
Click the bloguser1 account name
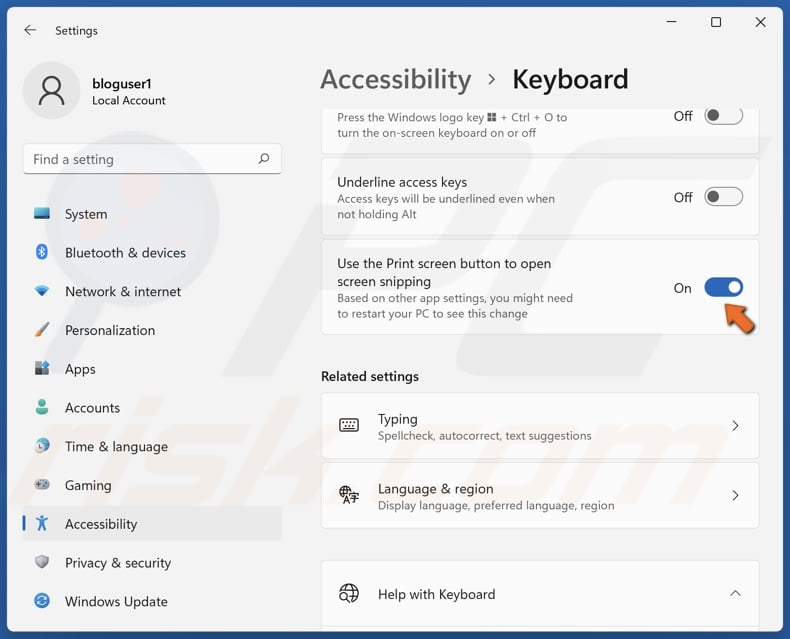121,84
